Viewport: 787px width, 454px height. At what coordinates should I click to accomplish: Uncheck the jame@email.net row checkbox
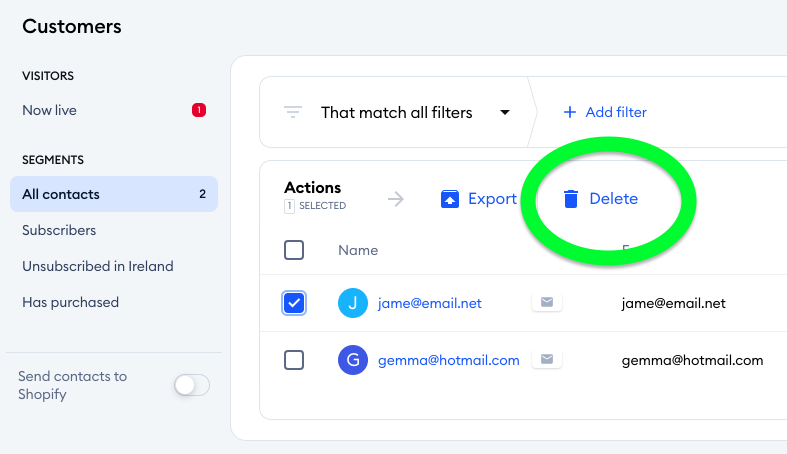[x=294, y=303]
